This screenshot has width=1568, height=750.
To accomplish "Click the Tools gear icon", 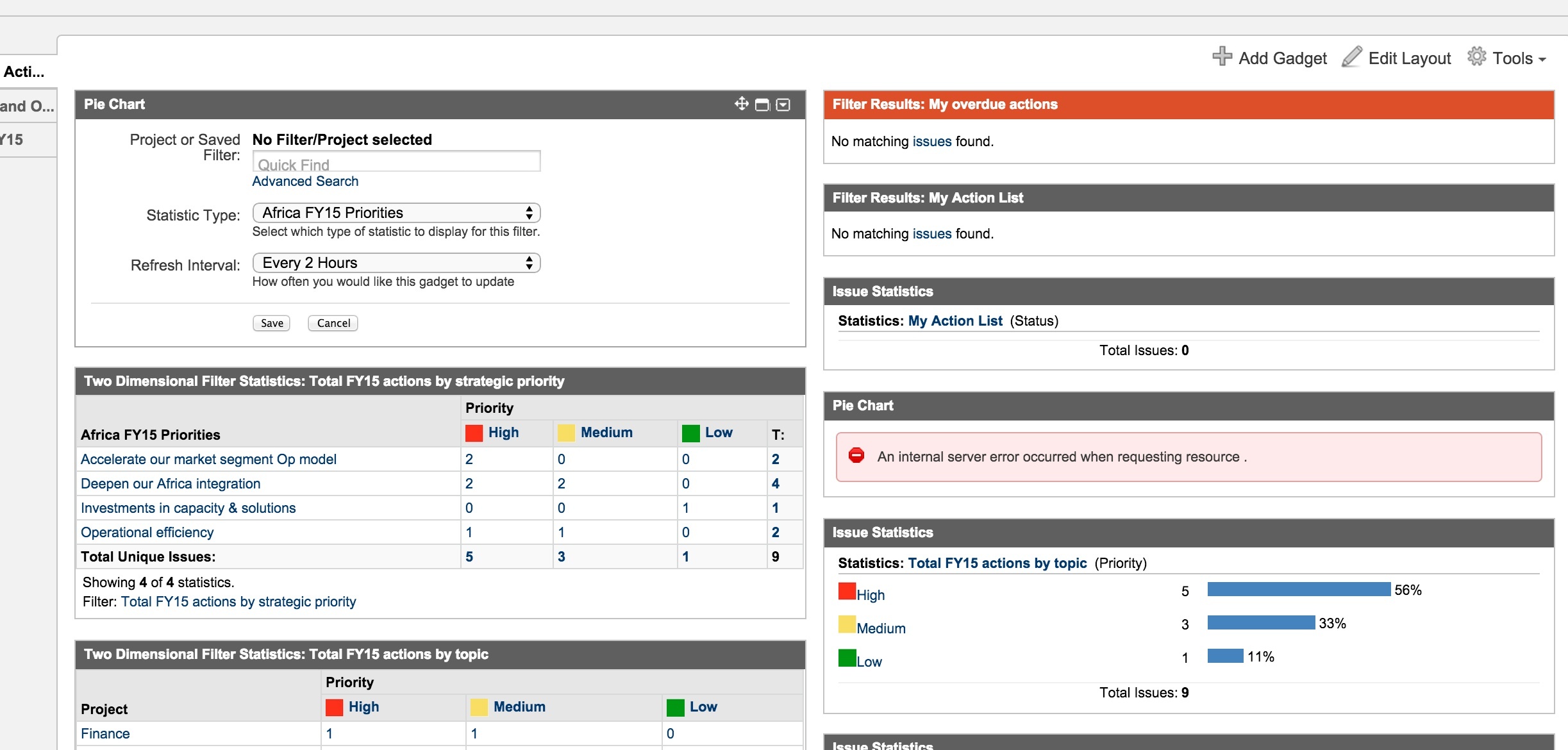I will tap(1476, 56).
